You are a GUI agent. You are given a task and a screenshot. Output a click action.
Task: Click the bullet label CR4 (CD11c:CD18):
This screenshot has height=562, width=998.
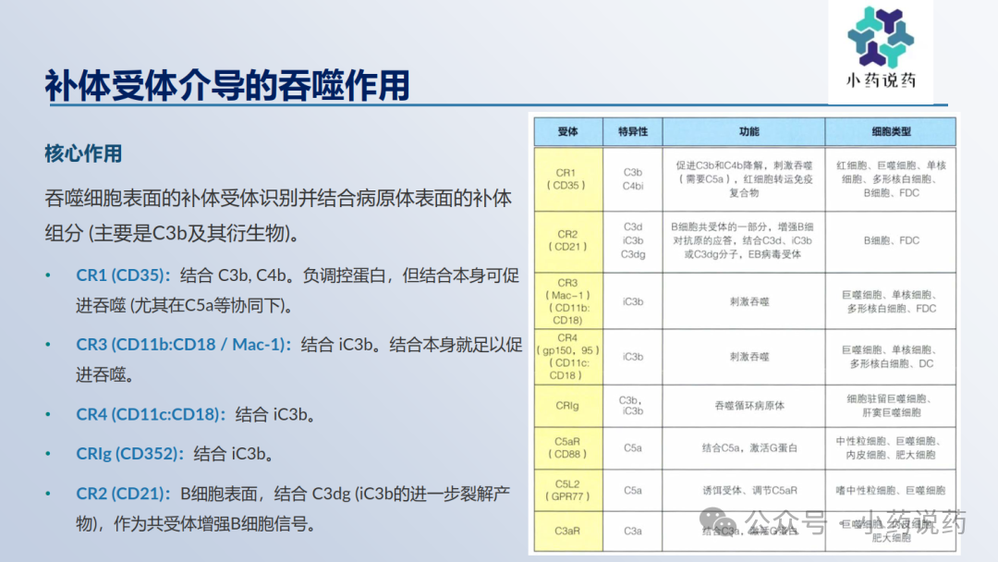(x=151, y=414)
